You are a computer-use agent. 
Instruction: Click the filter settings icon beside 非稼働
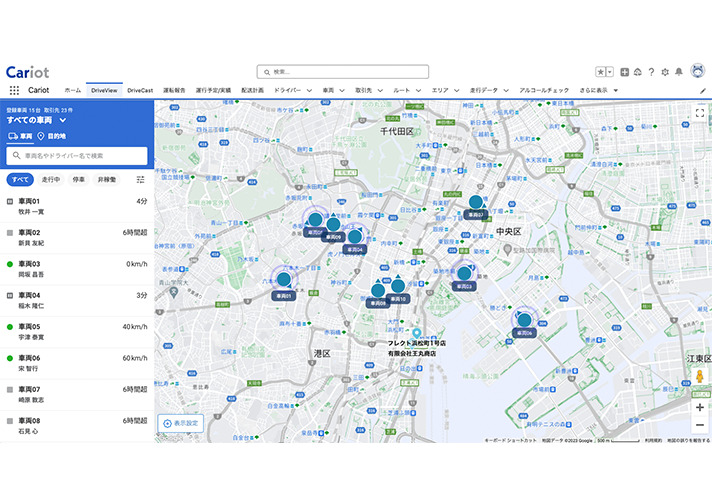coord(140,180)
